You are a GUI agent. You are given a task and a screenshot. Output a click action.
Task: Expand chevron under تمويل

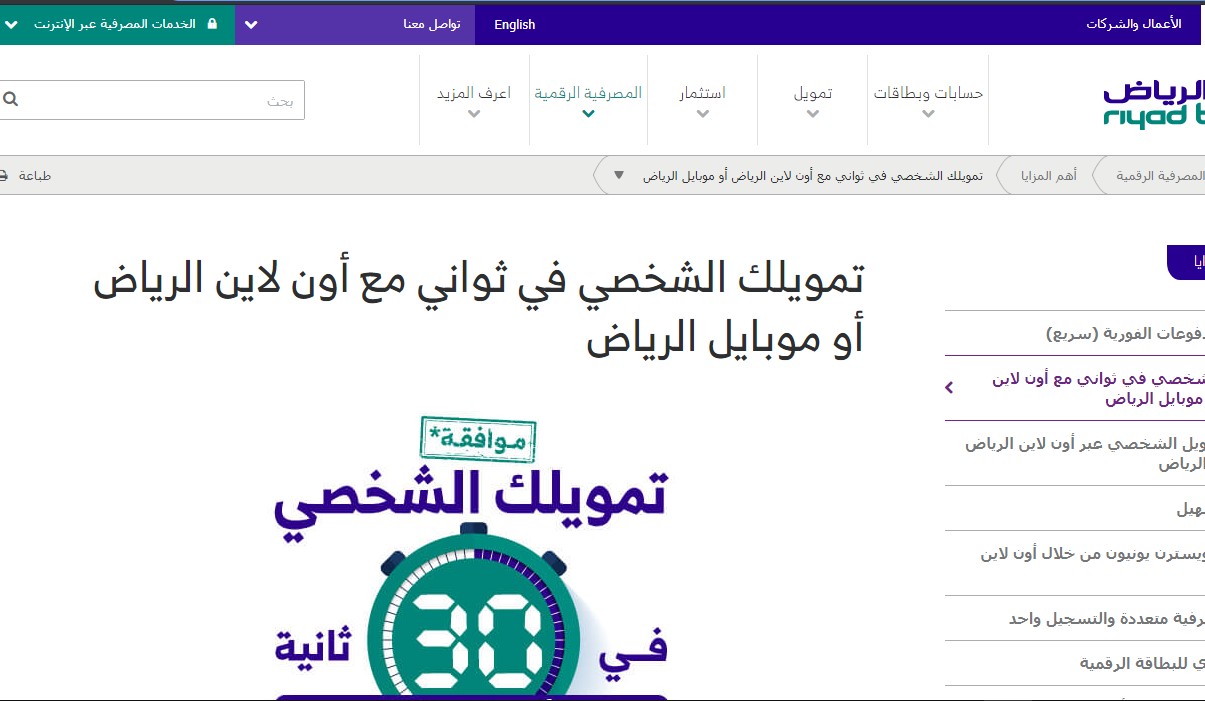click(813, 114)
